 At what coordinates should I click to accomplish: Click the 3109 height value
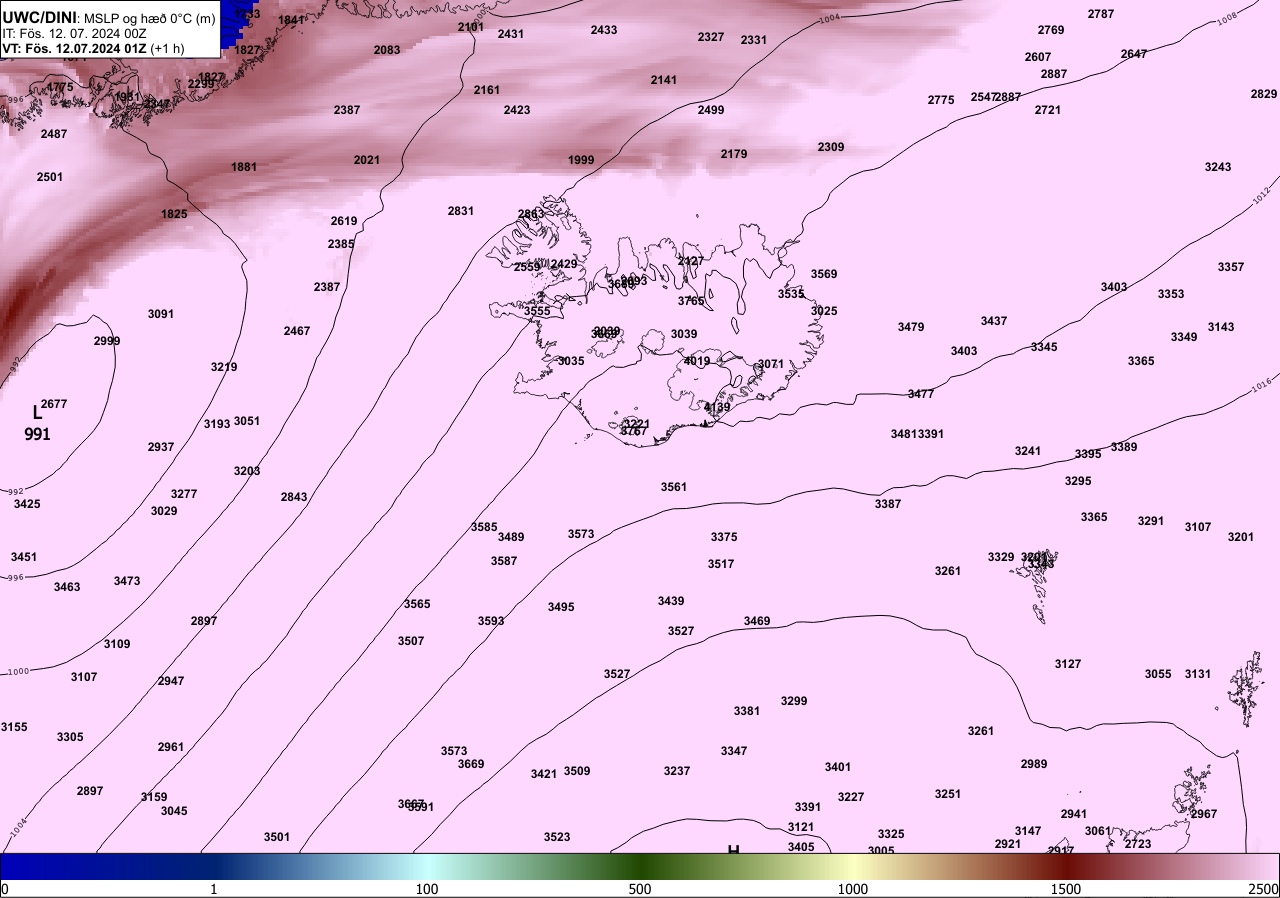117,644
